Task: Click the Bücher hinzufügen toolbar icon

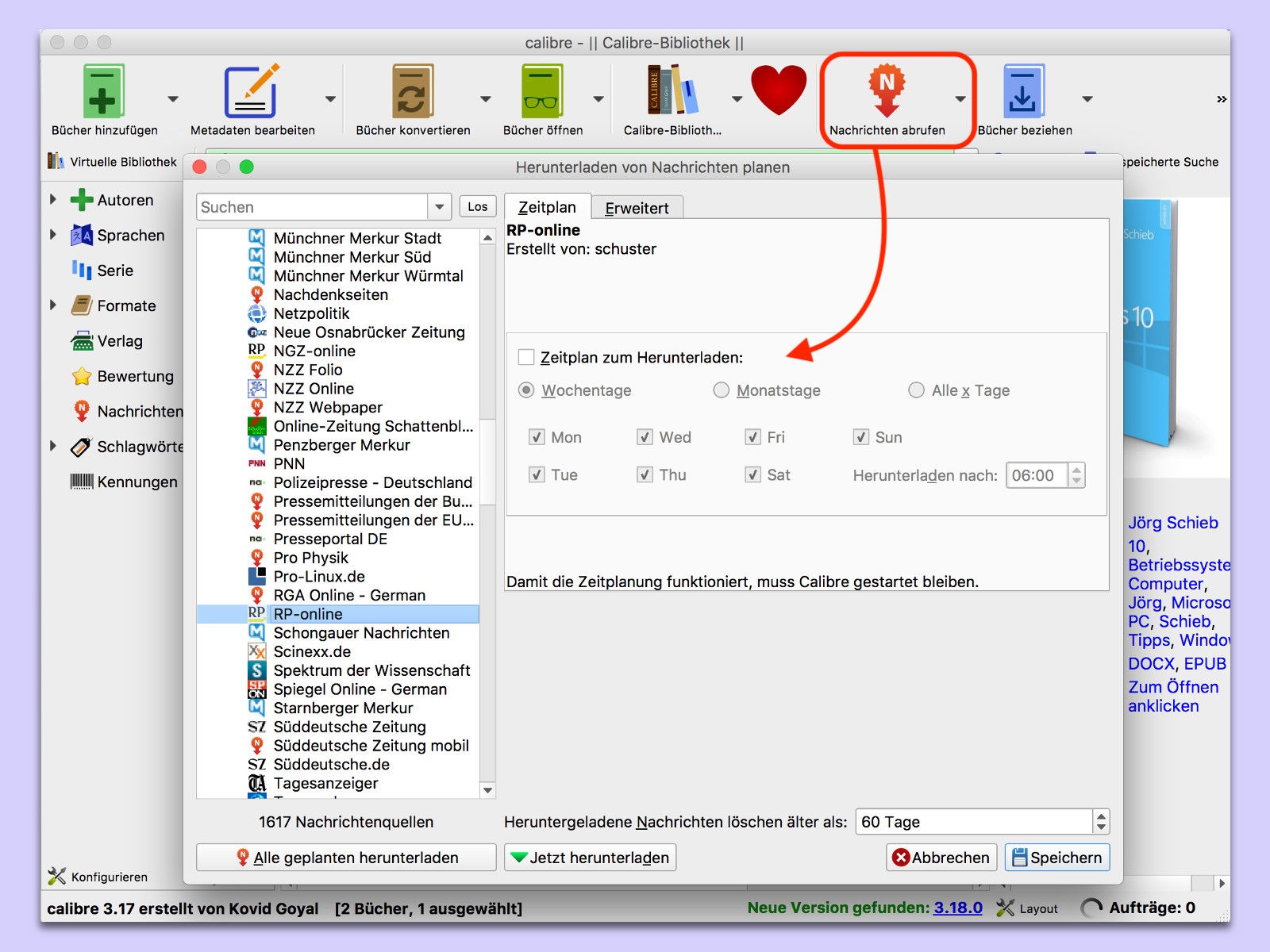Action: pos(103,92)
